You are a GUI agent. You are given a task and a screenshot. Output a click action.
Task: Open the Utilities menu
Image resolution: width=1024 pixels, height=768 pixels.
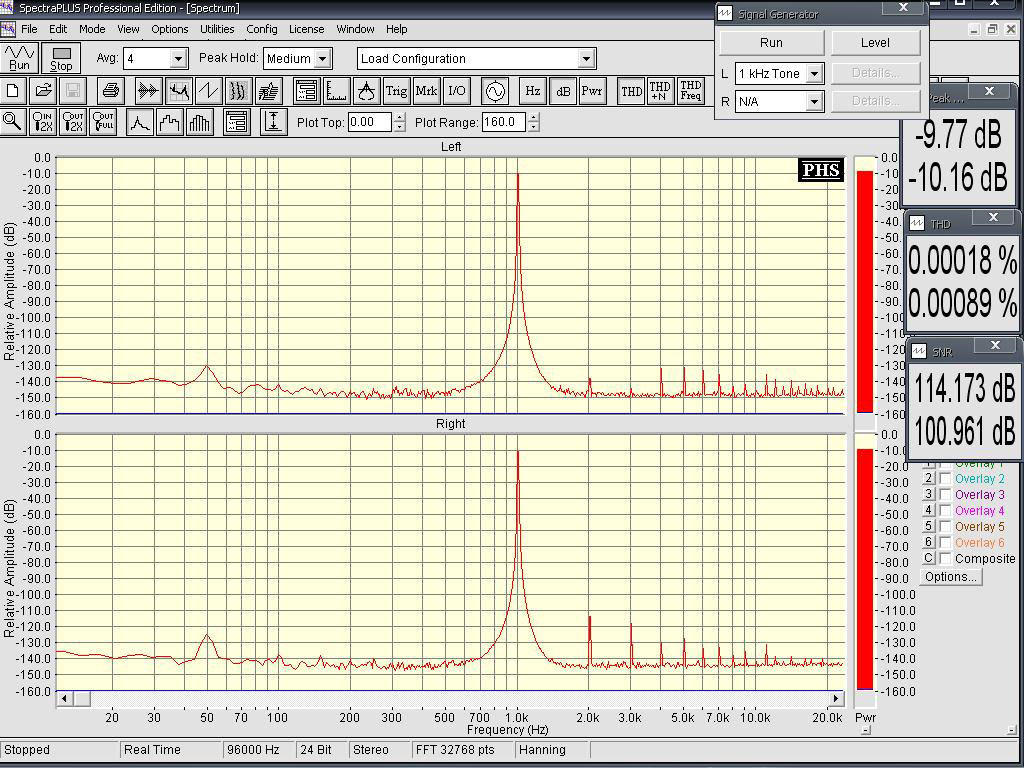point(217,29)
